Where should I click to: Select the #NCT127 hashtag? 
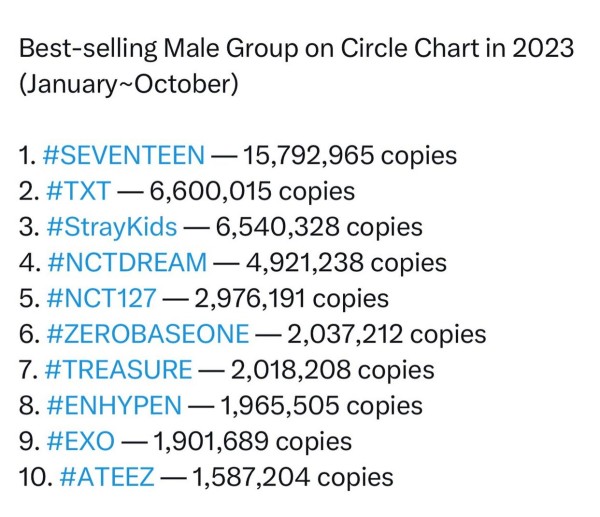point(106,299)
